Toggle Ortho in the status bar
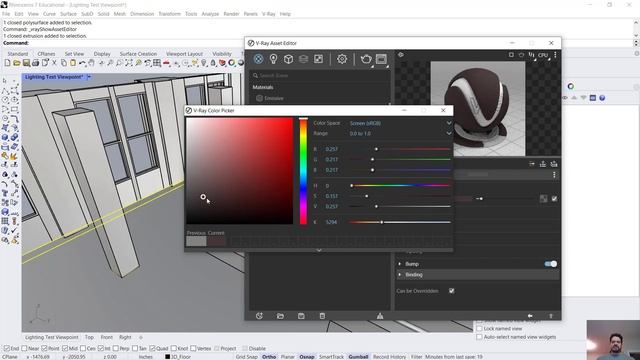640x360 pixels. pos(269,357)
